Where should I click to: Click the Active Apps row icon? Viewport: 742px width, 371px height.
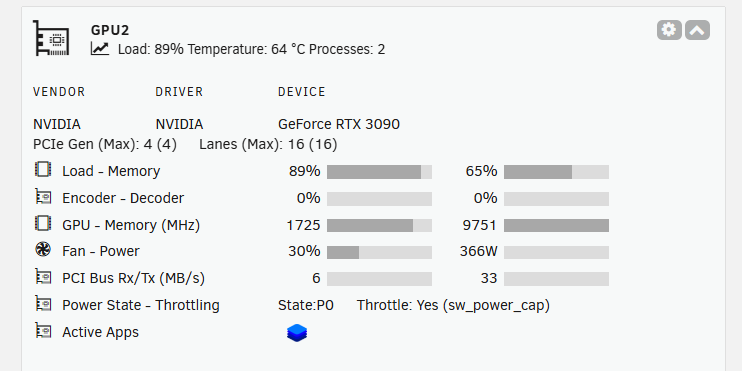pos(43,330)
